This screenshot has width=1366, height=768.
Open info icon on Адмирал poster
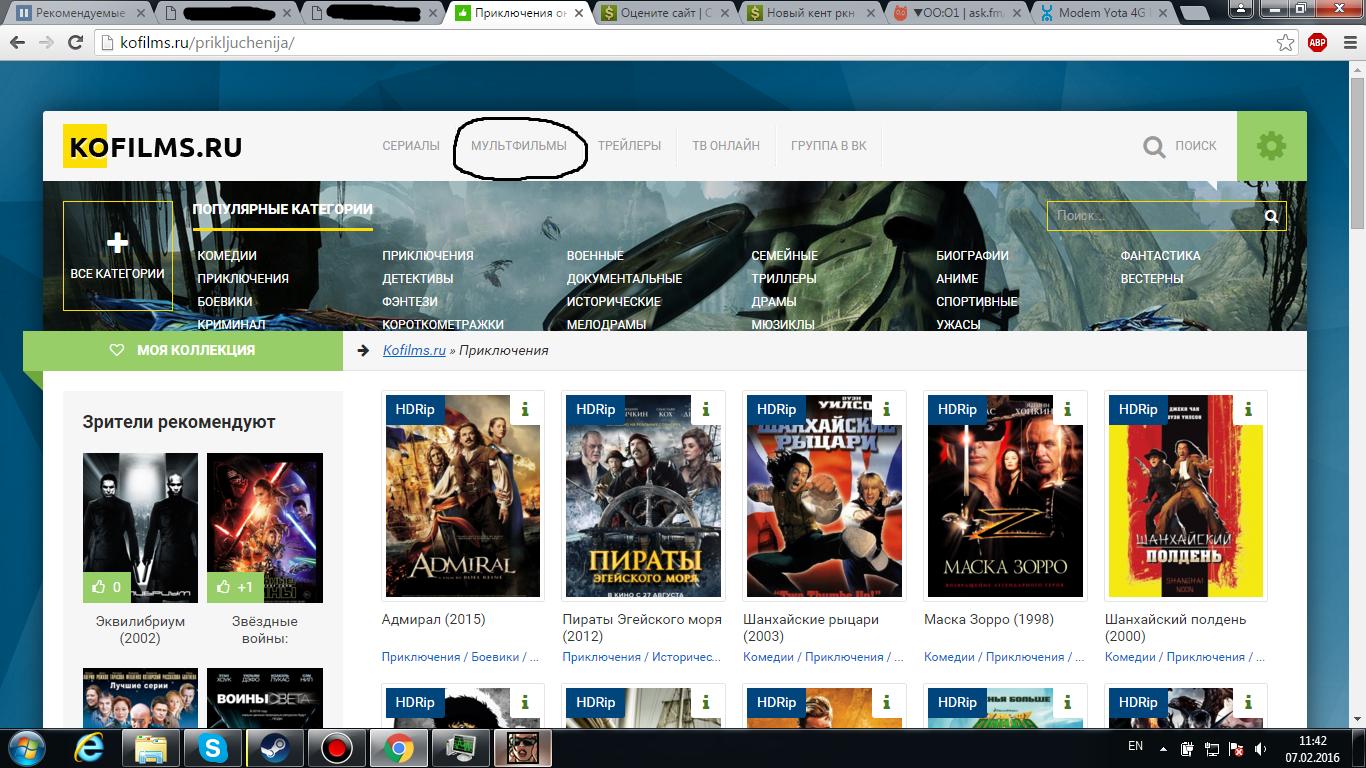click(525, 409)
